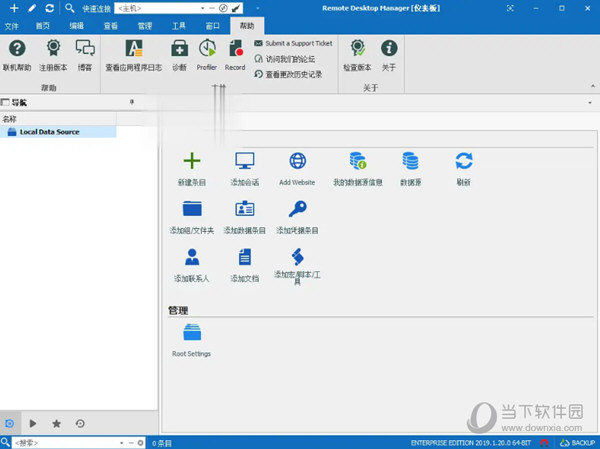600x449 pixels.
Task: Click the bottom search box settings icon
Action: click(x=140, y=443)
